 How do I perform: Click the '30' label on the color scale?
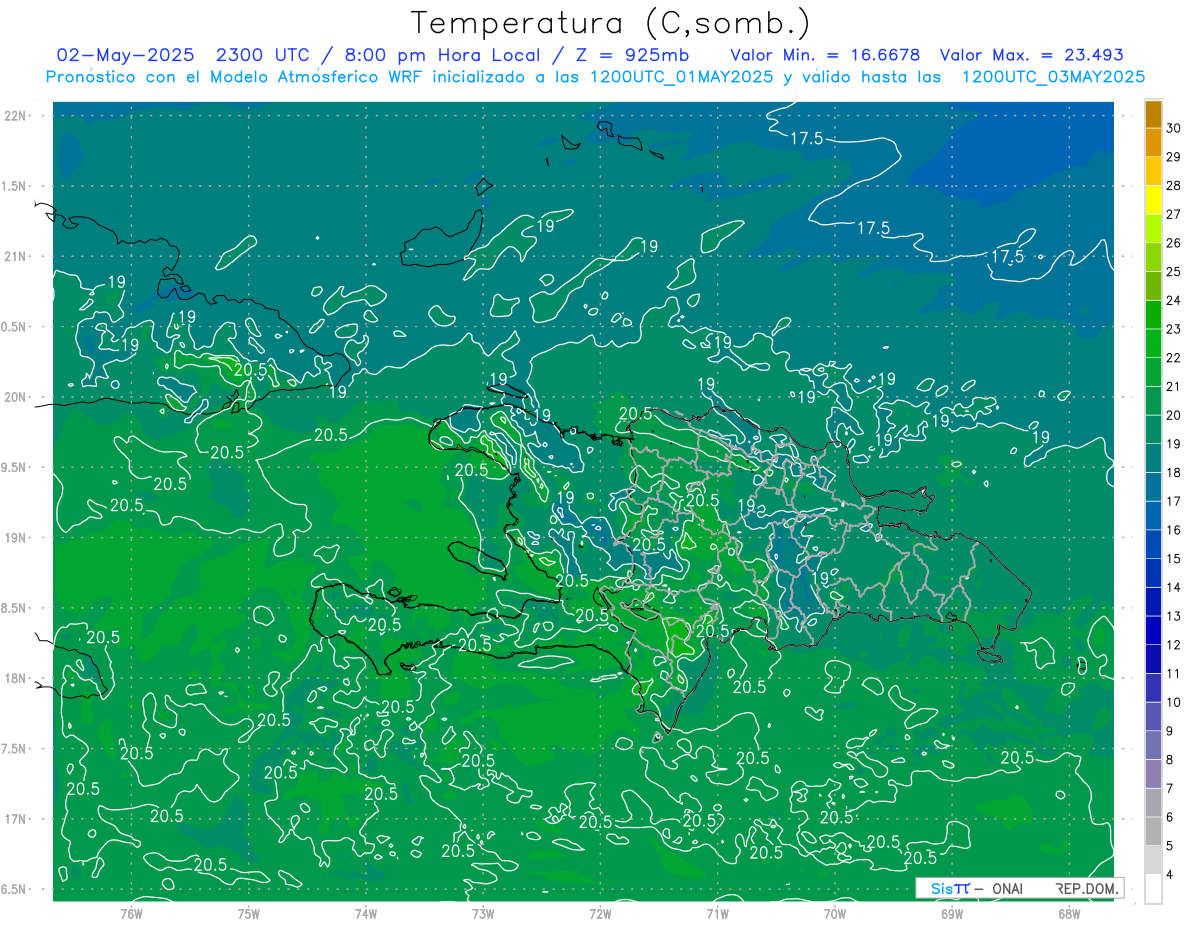coord(1173,128)
